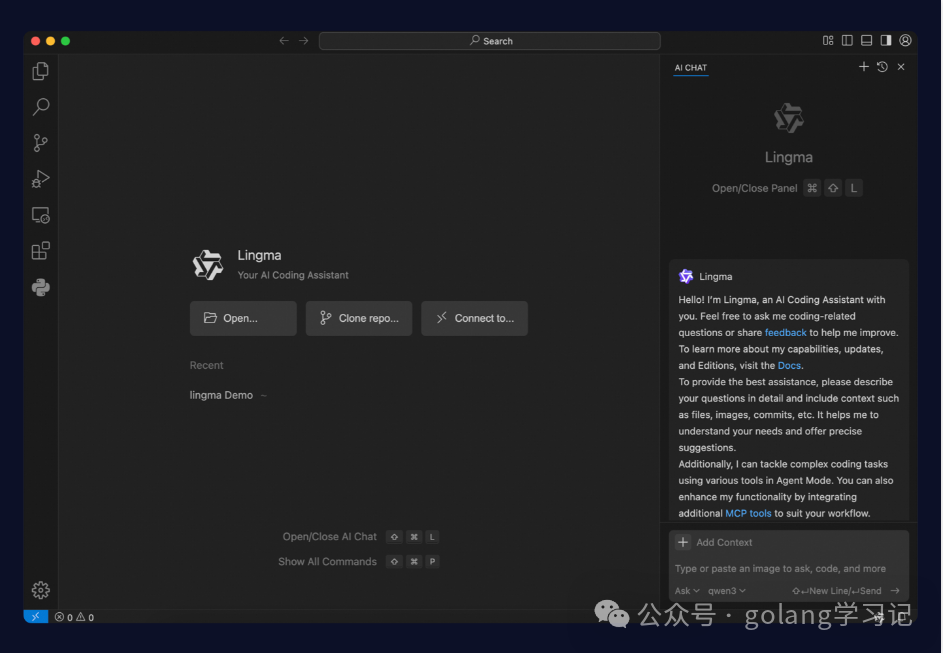This screenshot has width=943, height=653.
Task: Open the Remote Explorer view
Action: tap(40, 215)
